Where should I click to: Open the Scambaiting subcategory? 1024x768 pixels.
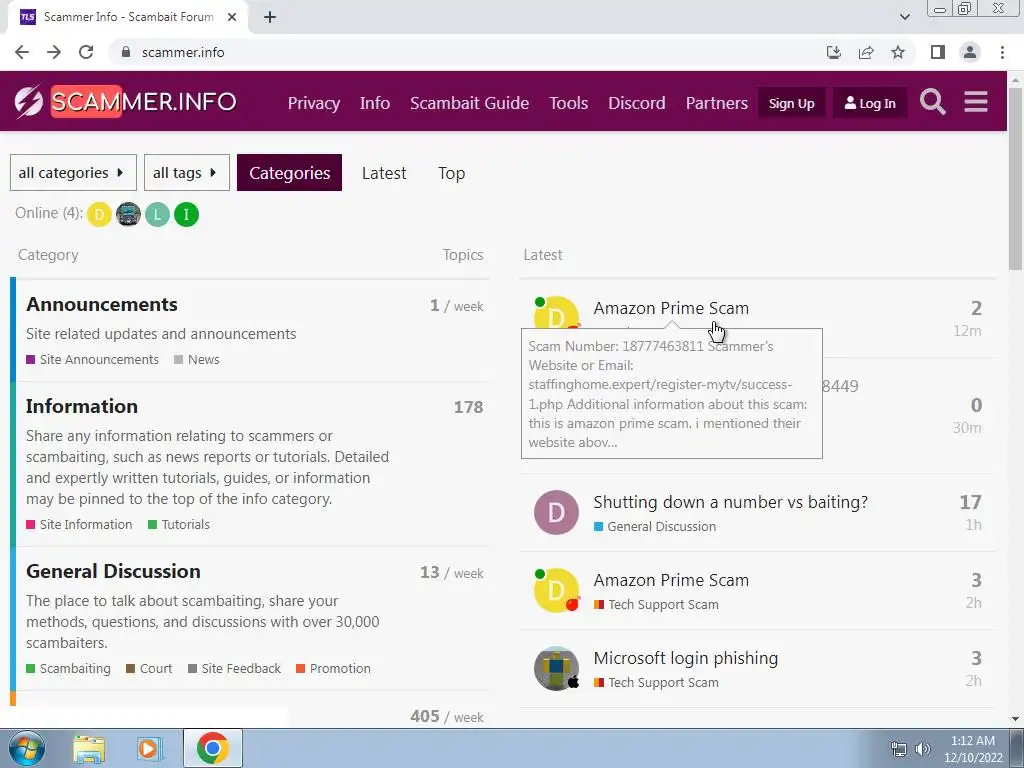(69, 669)
